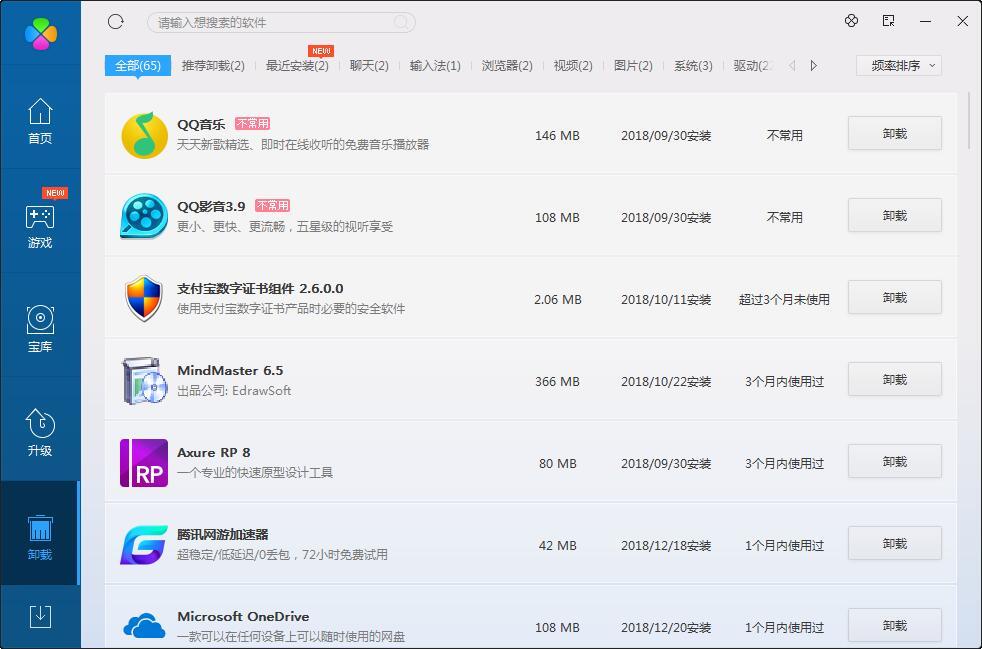
Task: Select the Axure RP 8 icon
Action: coord(143,461)
